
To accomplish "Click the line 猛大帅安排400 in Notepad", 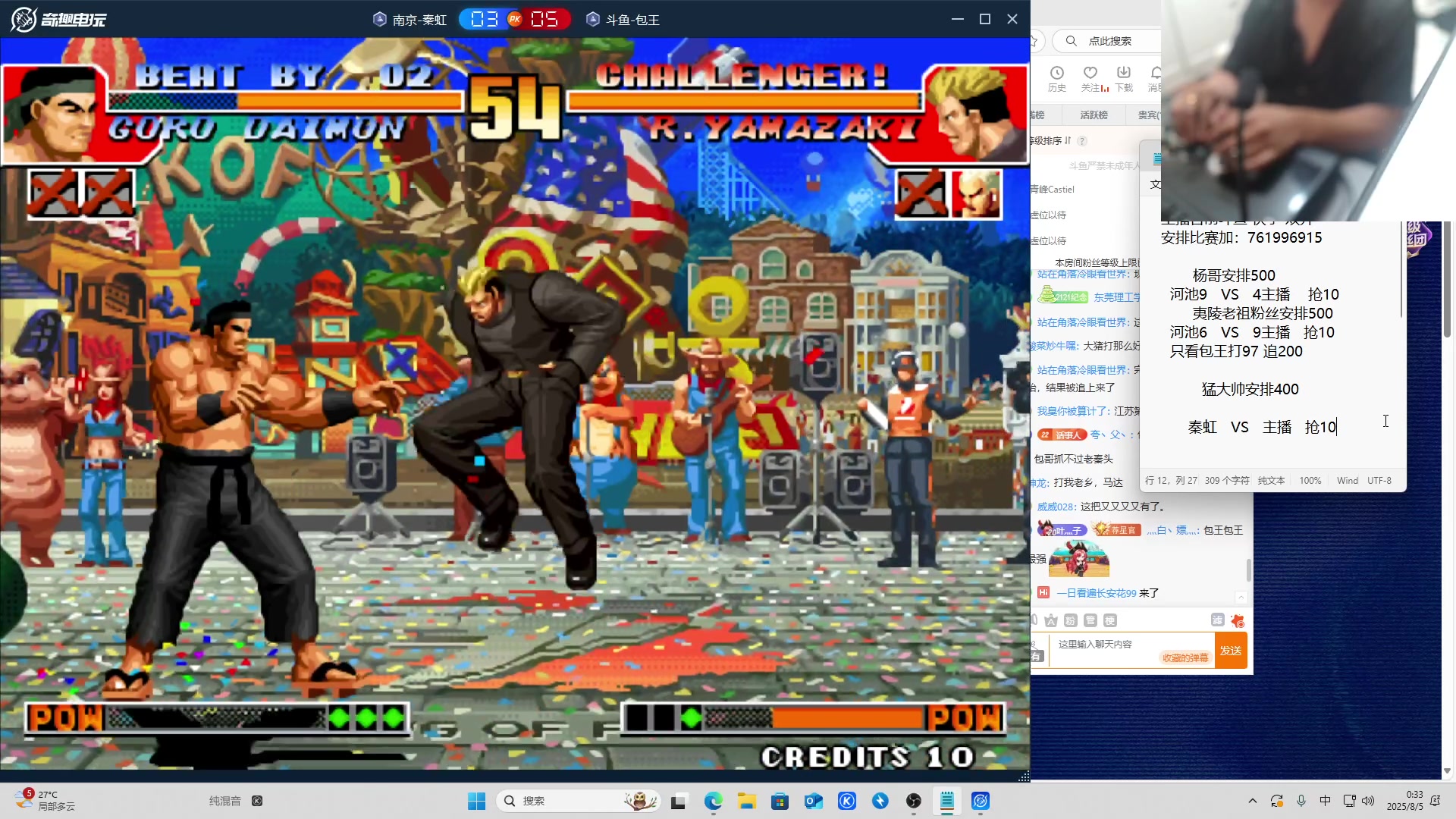I will coord(1250,389).
